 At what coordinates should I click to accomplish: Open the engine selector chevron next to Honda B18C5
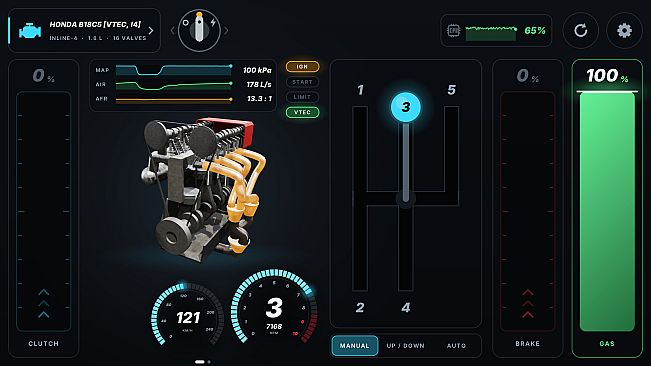[151, 31]
